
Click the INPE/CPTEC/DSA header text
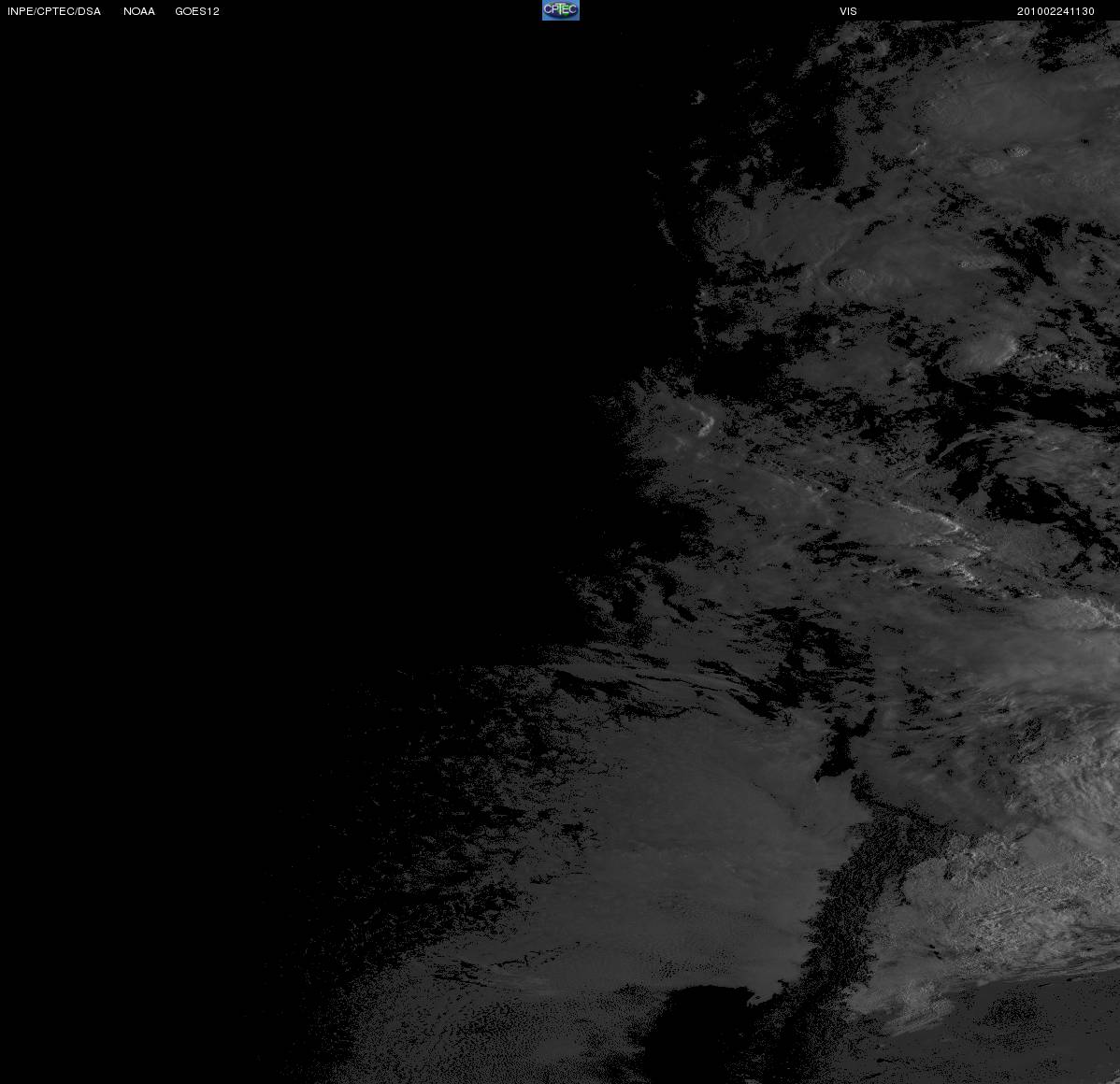(x=54, y=11)
